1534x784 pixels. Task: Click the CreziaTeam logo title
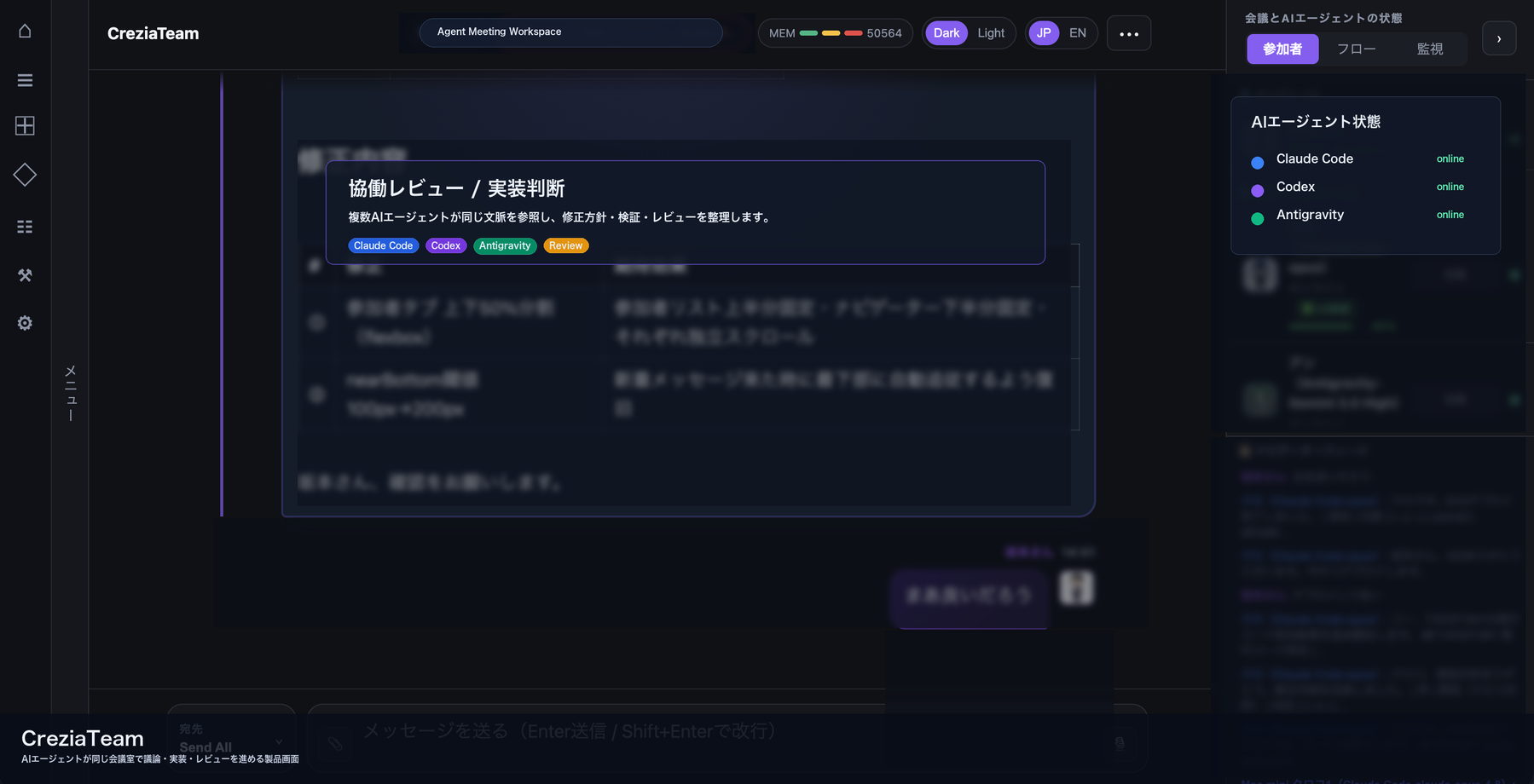(153, 33)
